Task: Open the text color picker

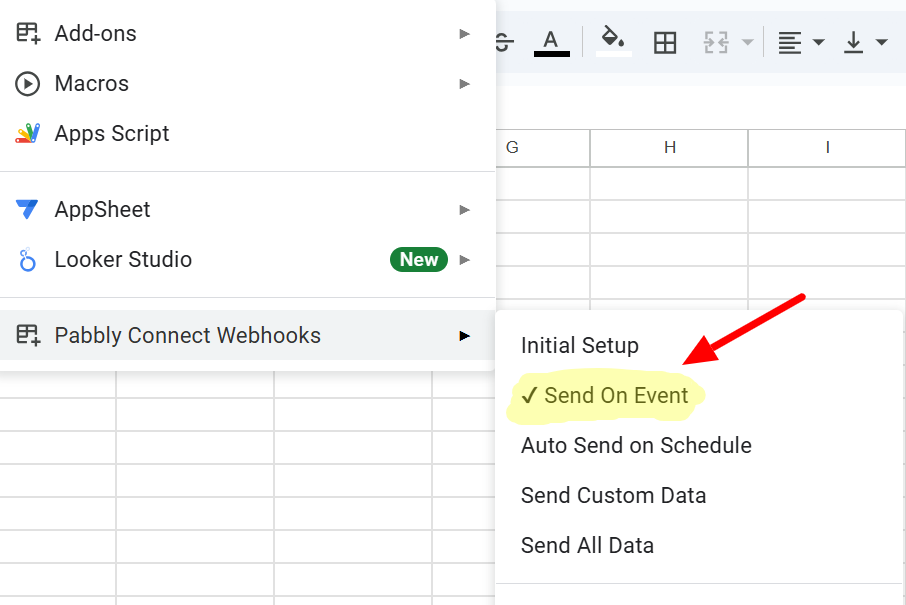Action: [x=551, y=42]
